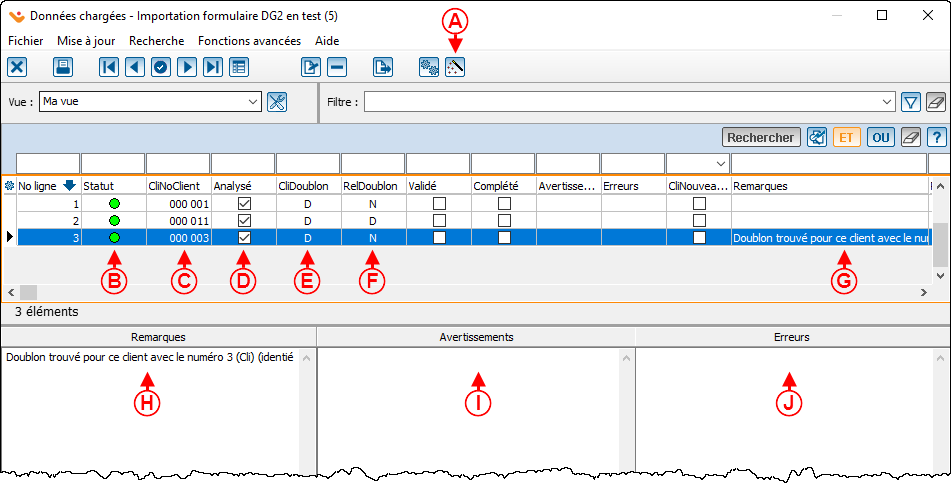The image size is (952, 484).
Task: Open the view settings tools icon
Action: (x=277, y=102)
